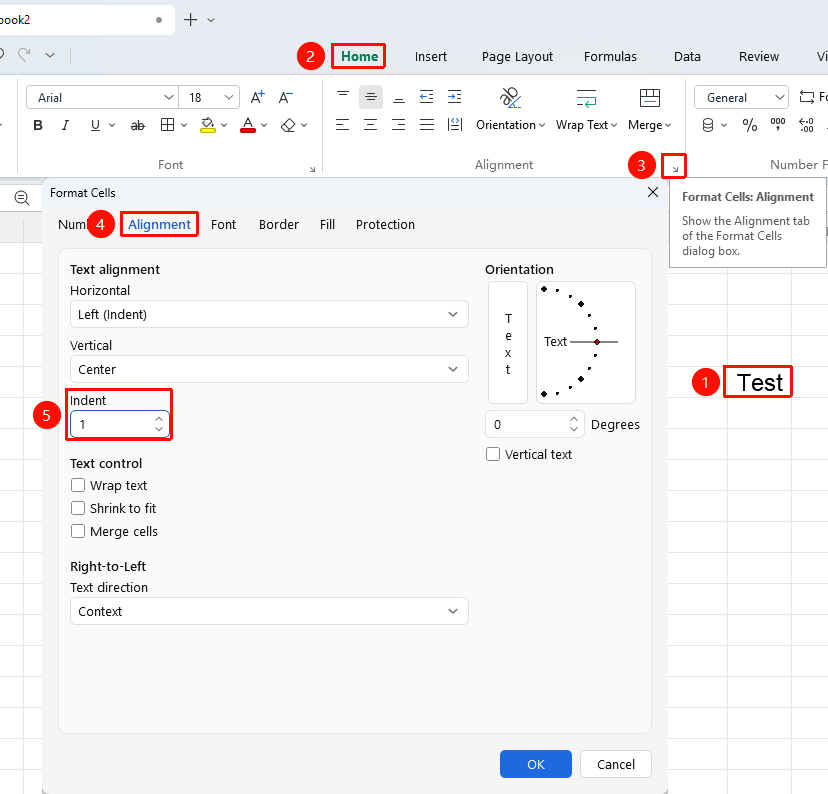Open the Arial font name dropdown
This screenshot has width=828, height=794.
click(102, 98)
